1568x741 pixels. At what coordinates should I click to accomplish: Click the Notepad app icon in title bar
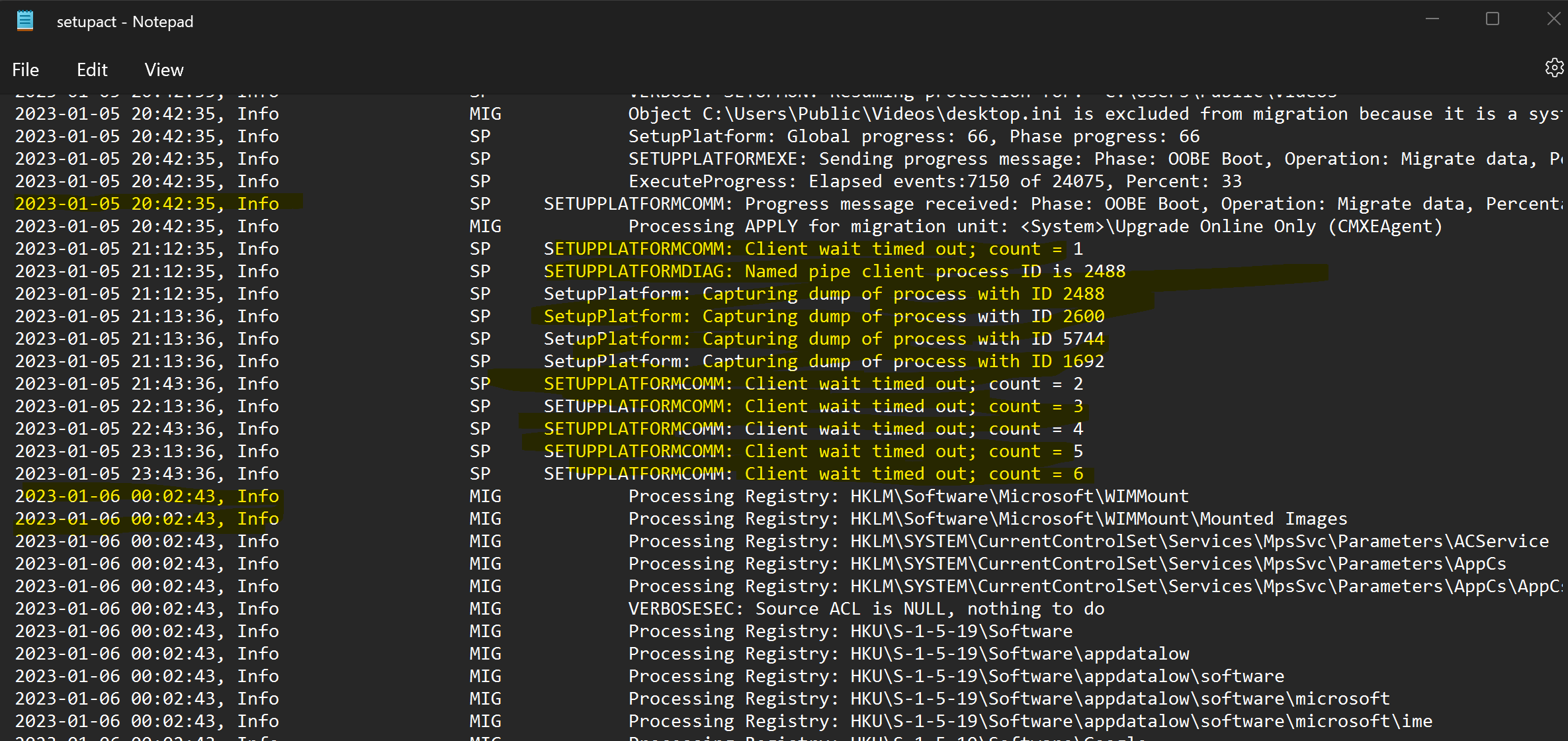pos(25,21)
